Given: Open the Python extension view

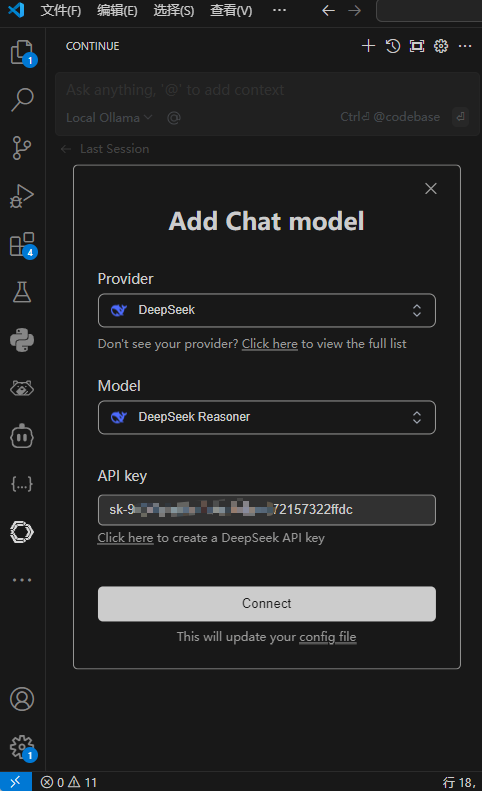Looking at the screenshot, I should click(22, 340).
